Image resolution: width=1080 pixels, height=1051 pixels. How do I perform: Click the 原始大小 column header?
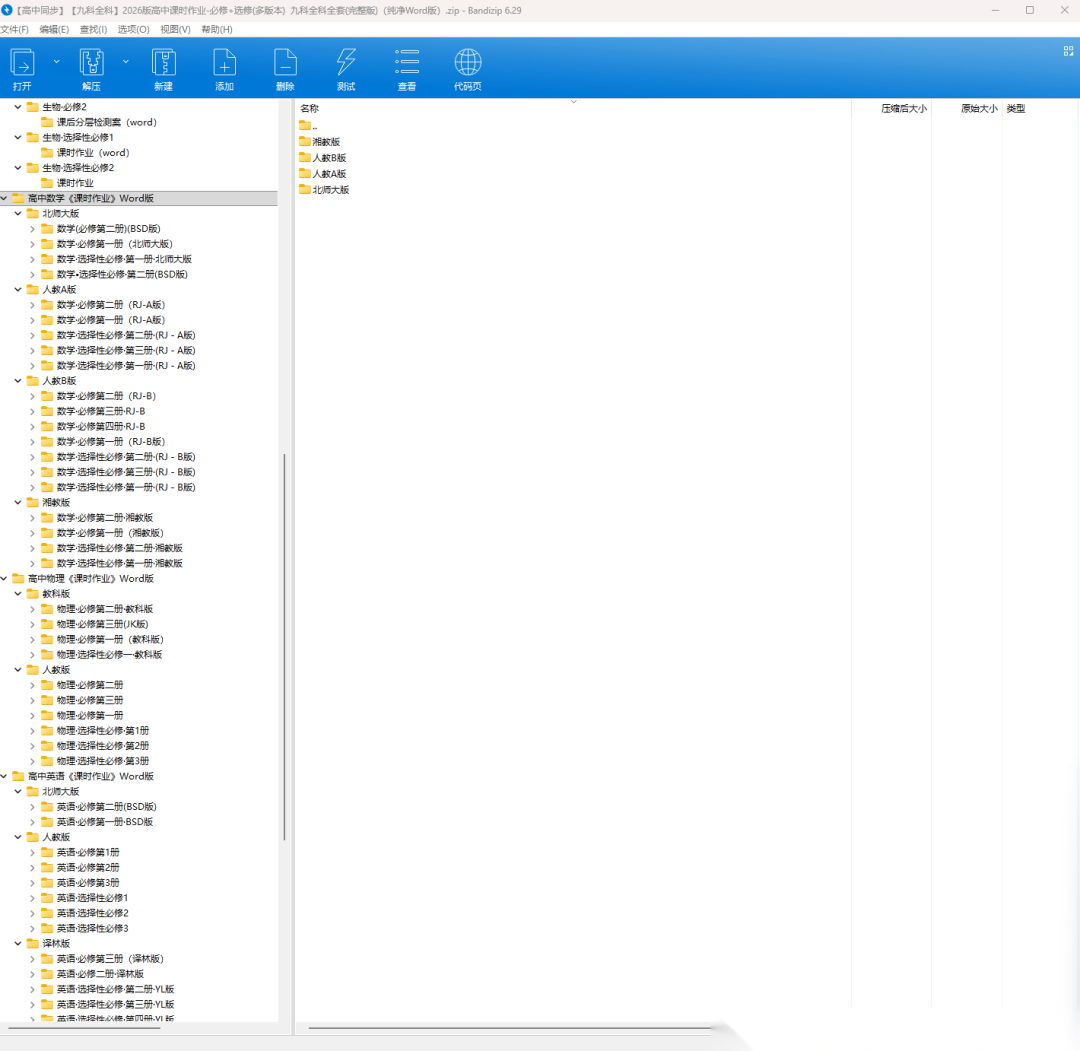point(978,108)
